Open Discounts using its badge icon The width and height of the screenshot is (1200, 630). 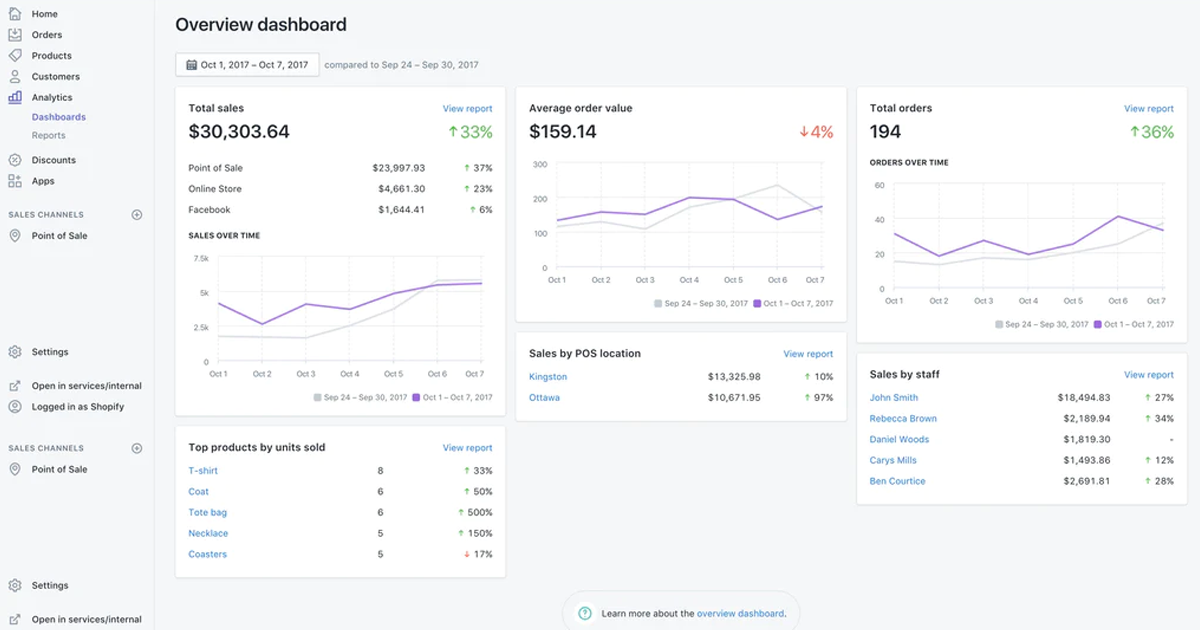(x=15, y=160)
